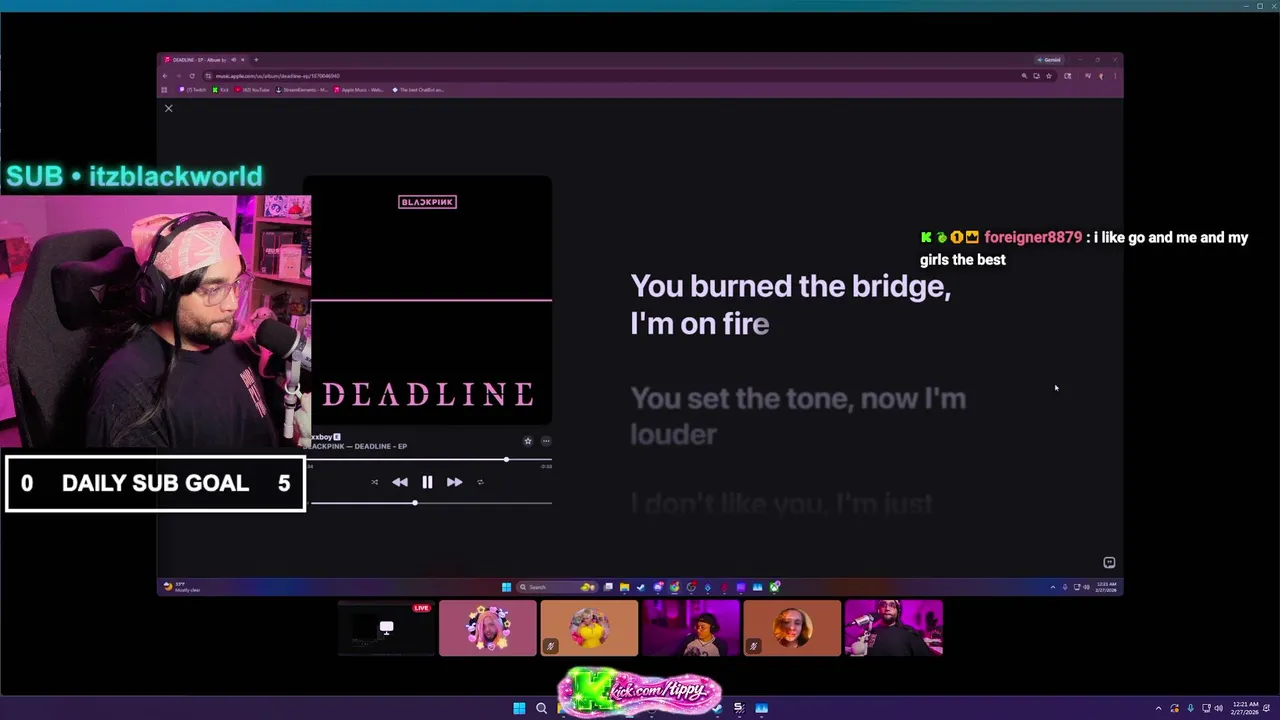Select the LIVE screen-share participant tile
Screen dimensions: 1280x720
[386, 628]
